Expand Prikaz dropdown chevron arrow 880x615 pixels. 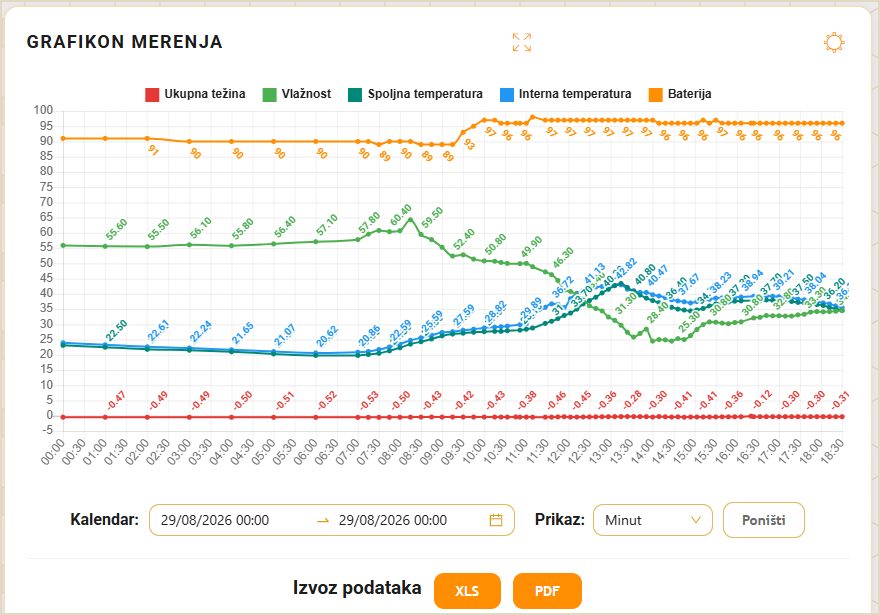(x=695, y=520)
